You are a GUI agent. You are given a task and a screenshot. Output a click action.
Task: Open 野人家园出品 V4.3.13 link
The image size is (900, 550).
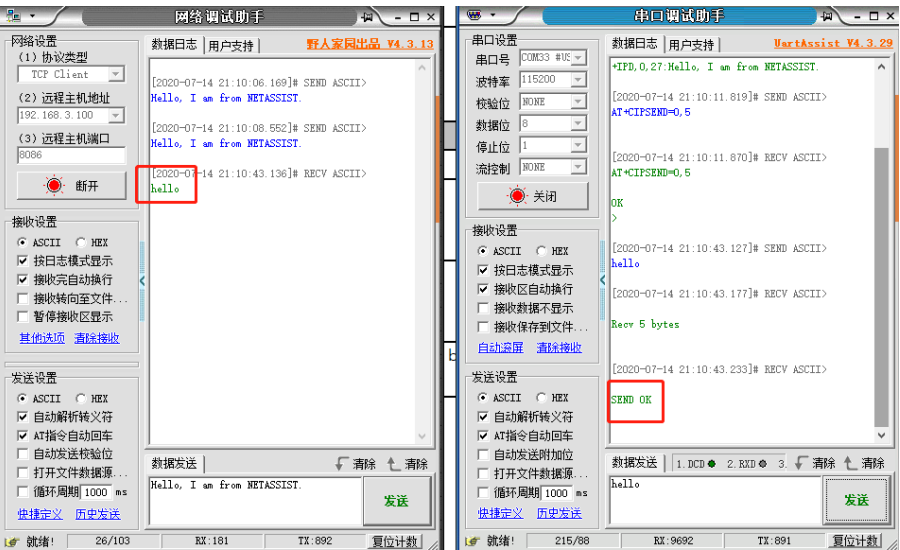tap(370, 44)
